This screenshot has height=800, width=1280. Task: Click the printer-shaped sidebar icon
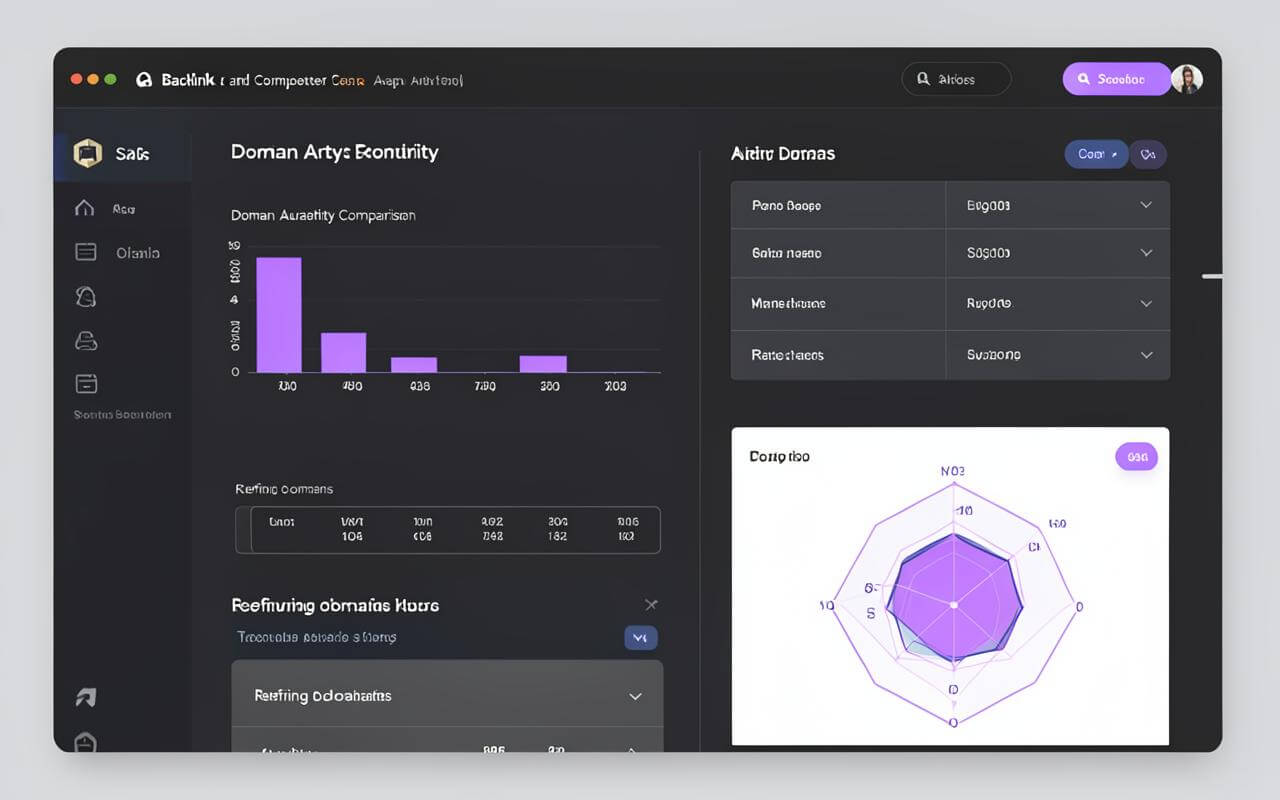(x=86, y=341)
